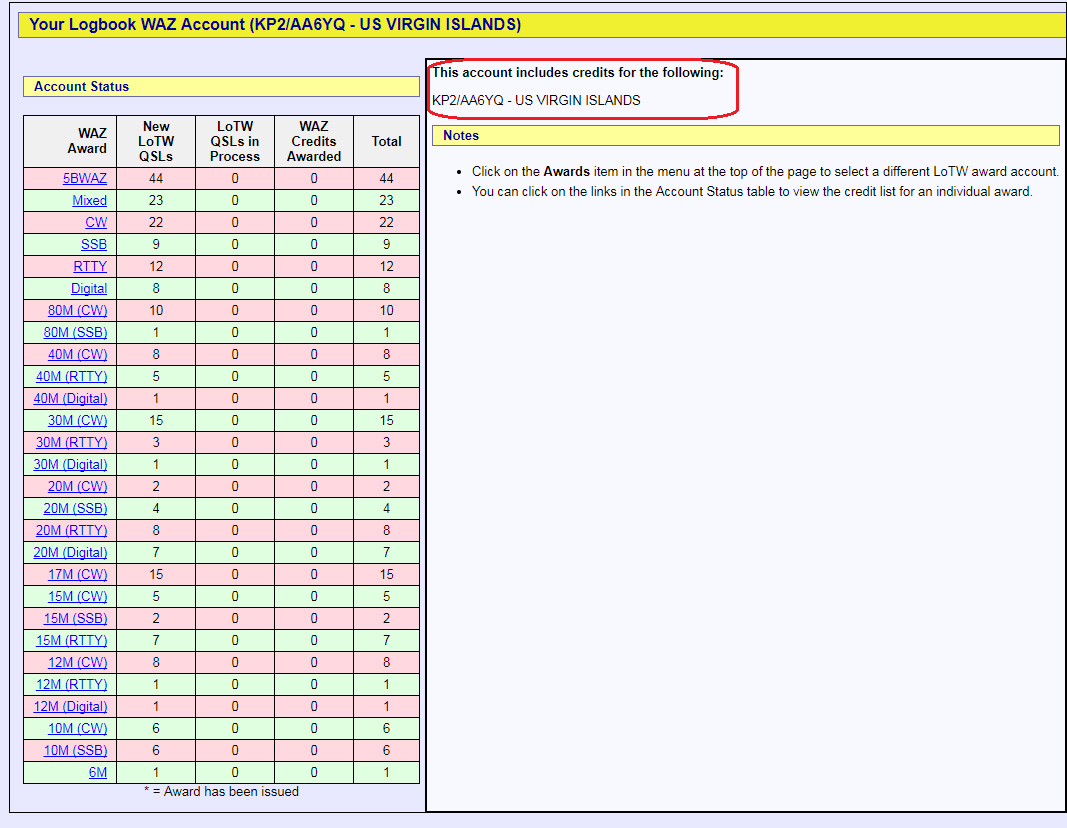View the 6M award credit list
This screenshot has width=1067, height=828.
(x=97, y=772)
